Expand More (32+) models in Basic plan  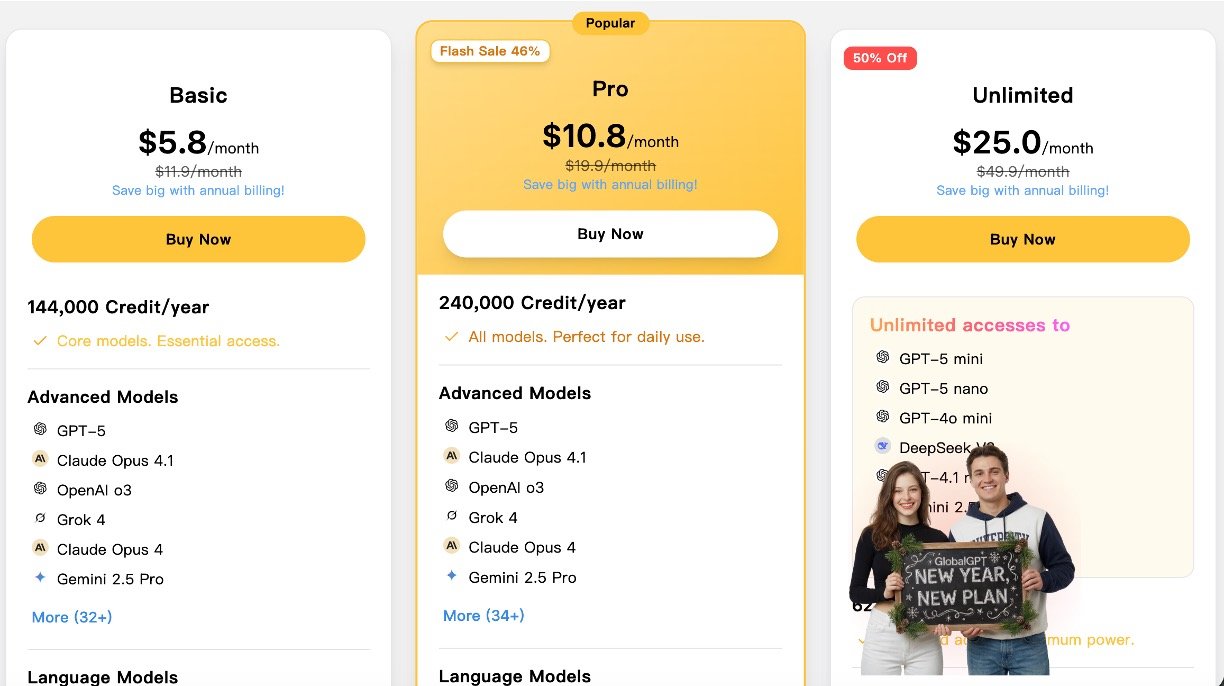click(72, 617)
